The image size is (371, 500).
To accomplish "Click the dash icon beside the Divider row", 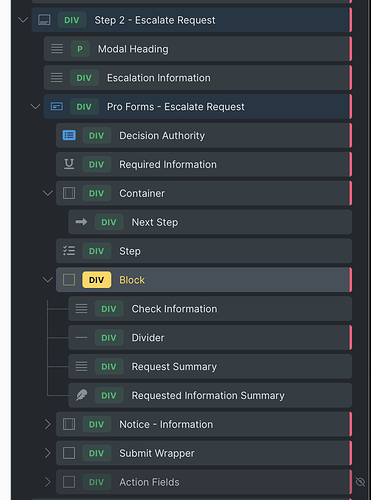I will coord(81,338).
